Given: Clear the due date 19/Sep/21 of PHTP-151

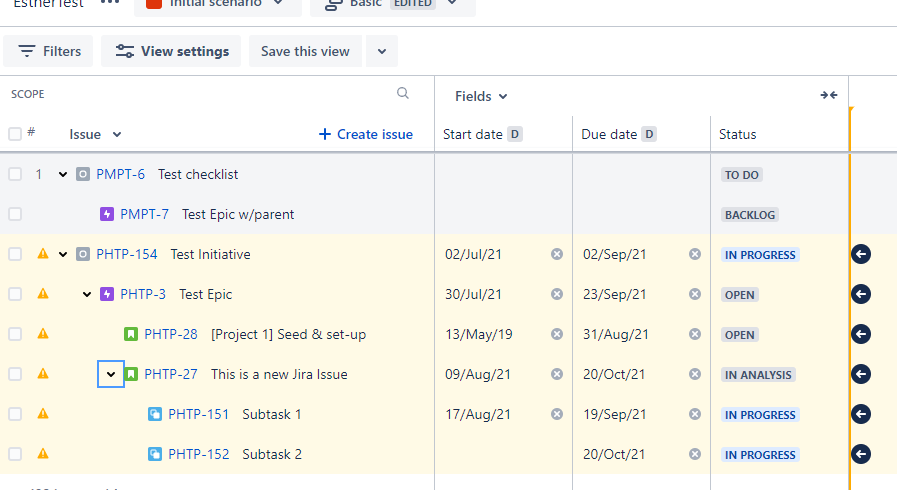Looking at the screenshot, I should tap(695, 415).
